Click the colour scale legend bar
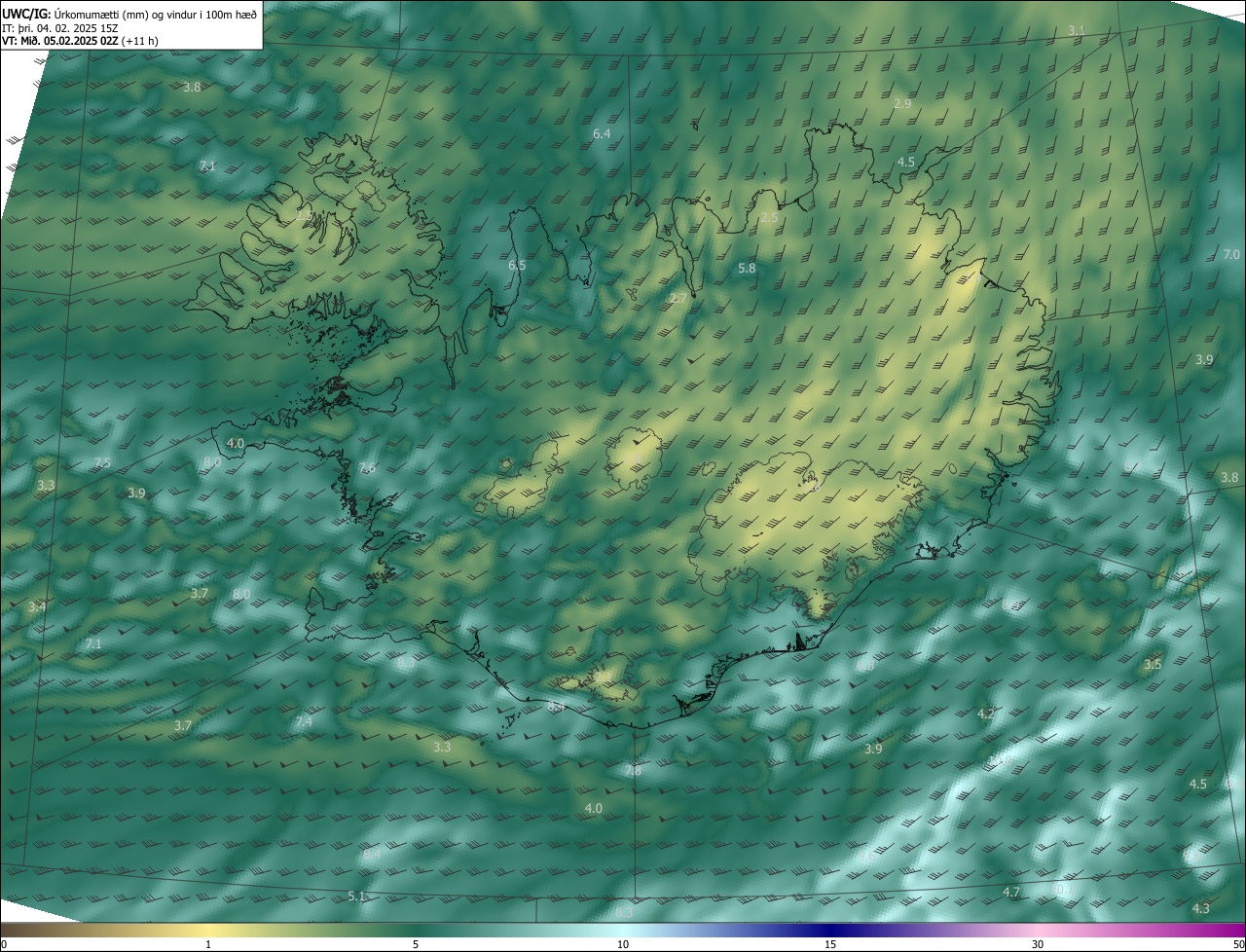Viewport: 1246px width, 952px height. [623, 931]
